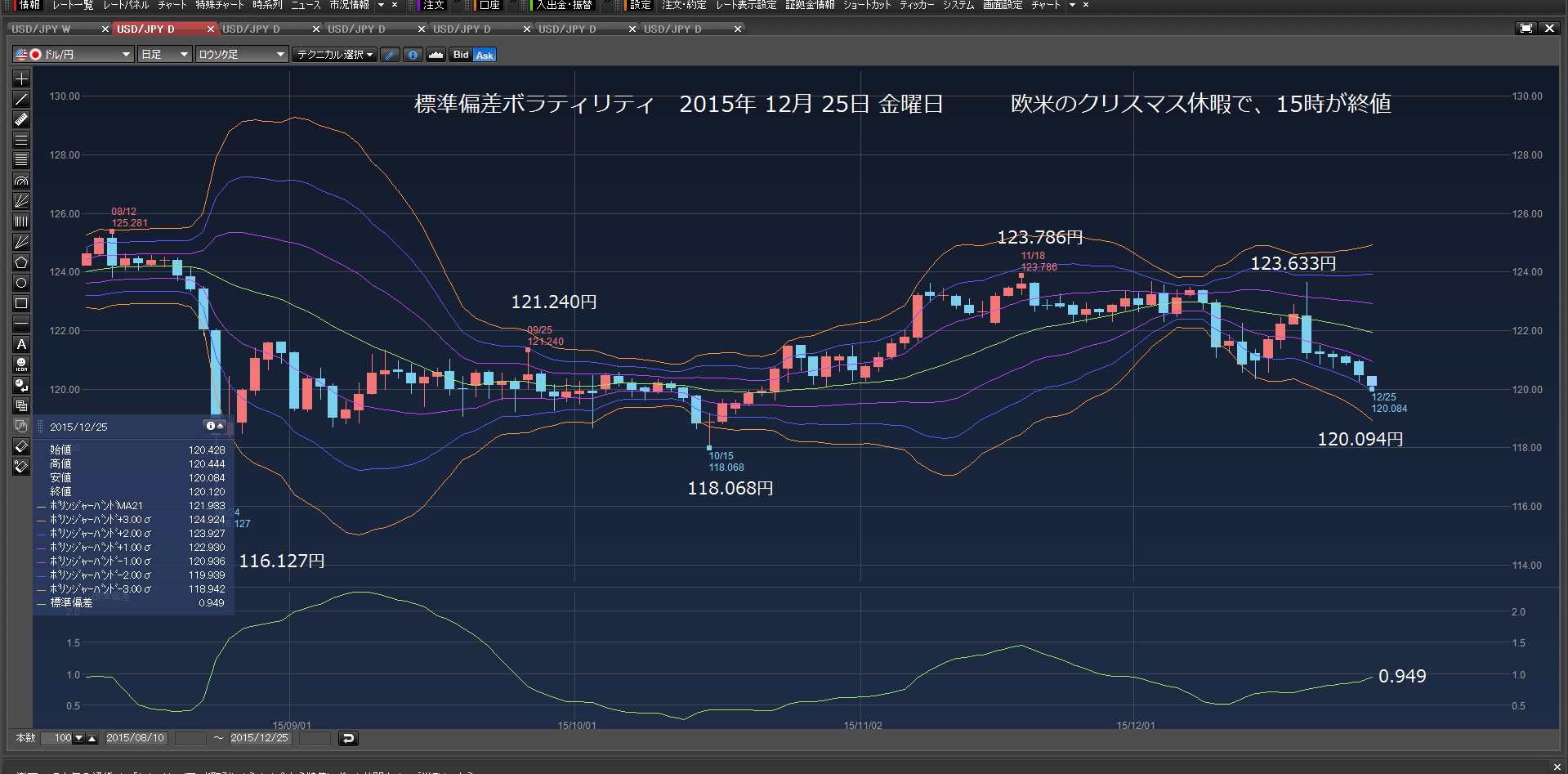The height and width of the screenshot is (774, 1568).
Task: Open the ニュース menu item
Action: pos(306,5)
